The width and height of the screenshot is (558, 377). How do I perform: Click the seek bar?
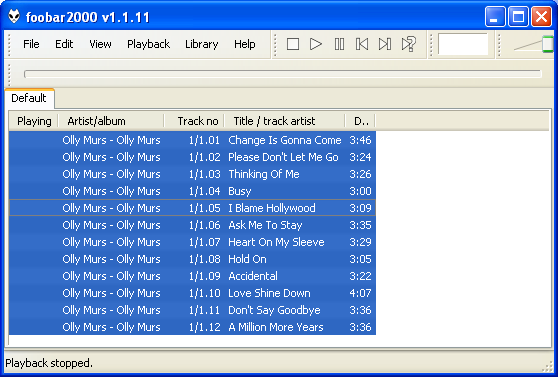click(x=283, y=74)
